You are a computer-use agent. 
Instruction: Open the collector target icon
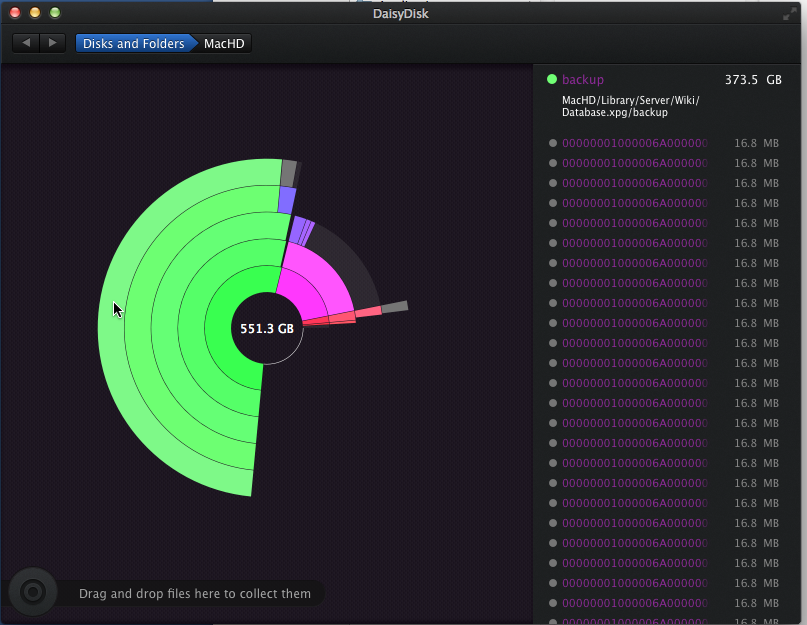[32, 593]
